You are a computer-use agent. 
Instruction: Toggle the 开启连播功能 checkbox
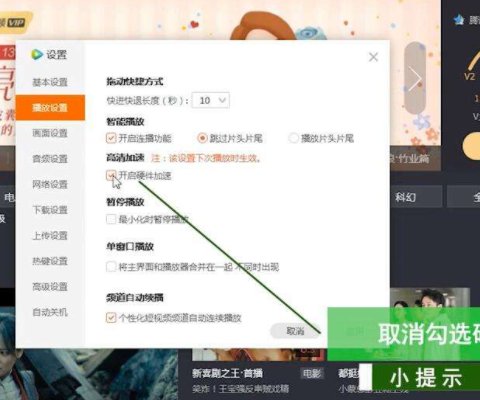pyautogui.click(x=111, y=138)
